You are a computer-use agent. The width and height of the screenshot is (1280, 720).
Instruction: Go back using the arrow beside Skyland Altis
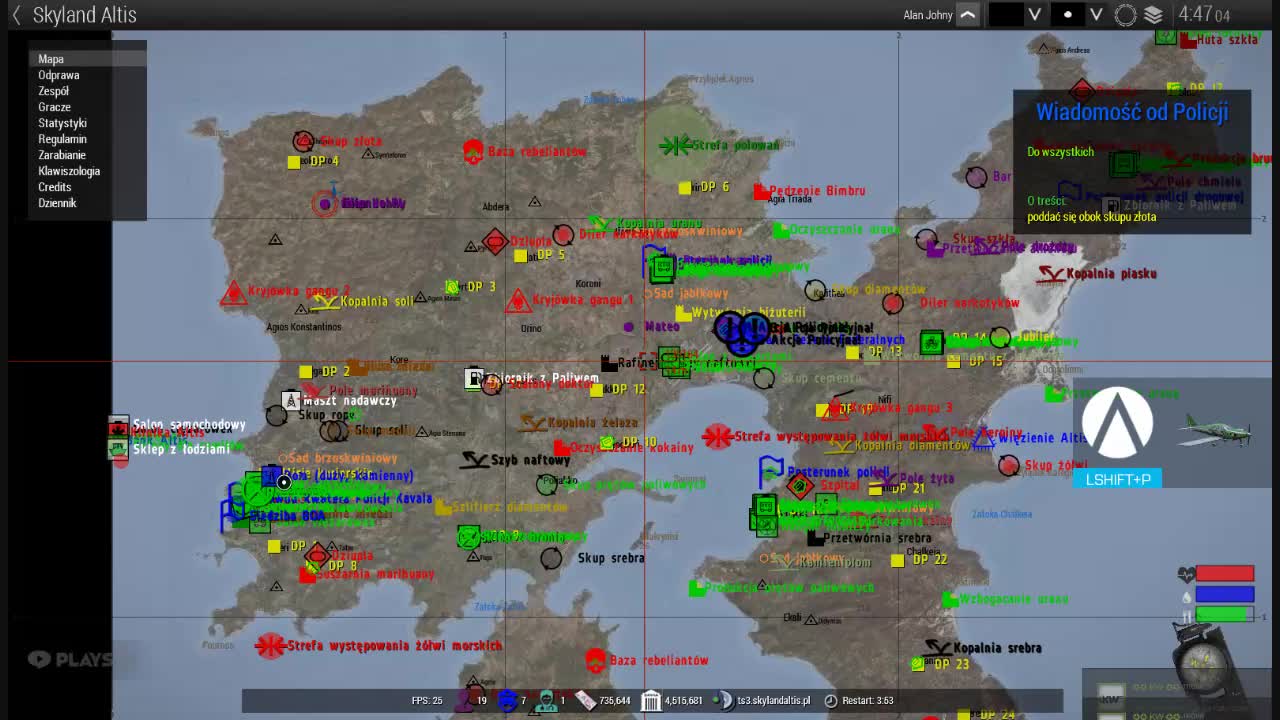(16, 15)
